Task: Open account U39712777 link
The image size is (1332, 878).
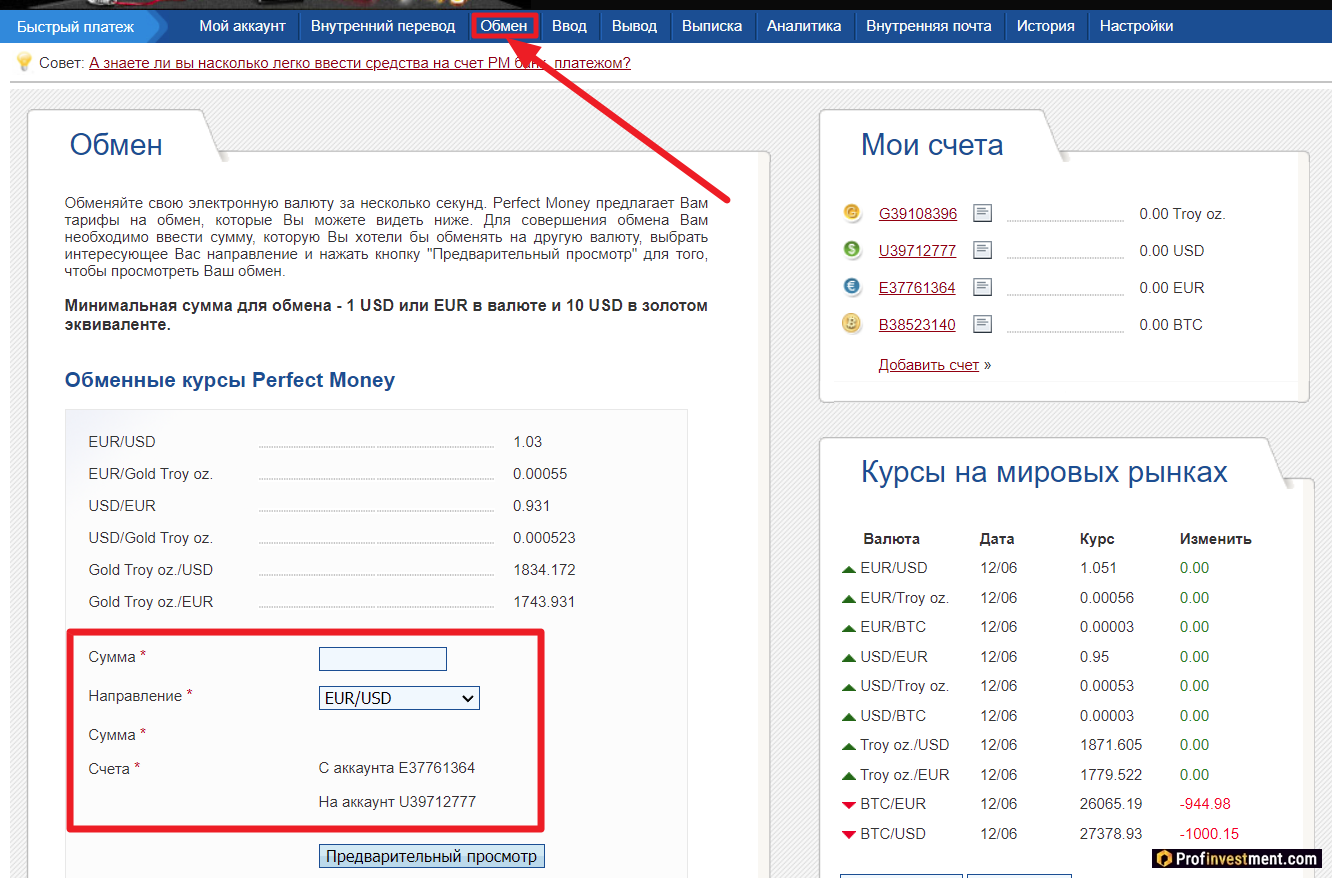Action: [917, 251]
